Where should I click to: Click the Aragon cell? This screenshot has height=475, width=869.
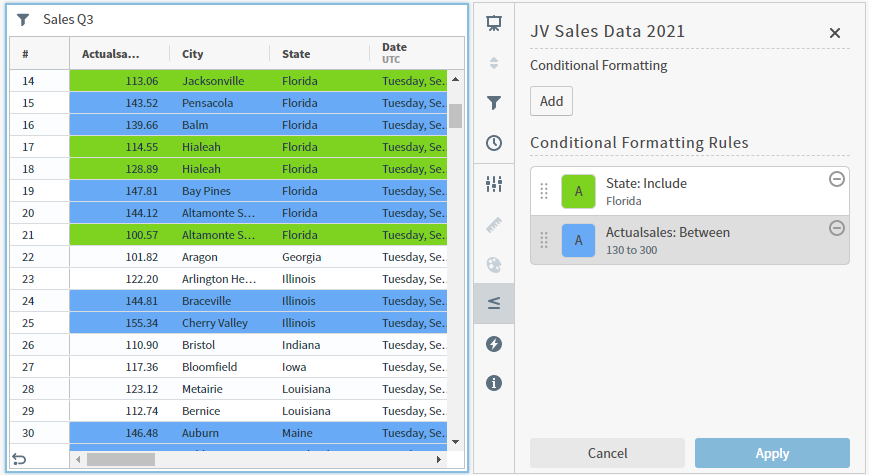(219, 257)
